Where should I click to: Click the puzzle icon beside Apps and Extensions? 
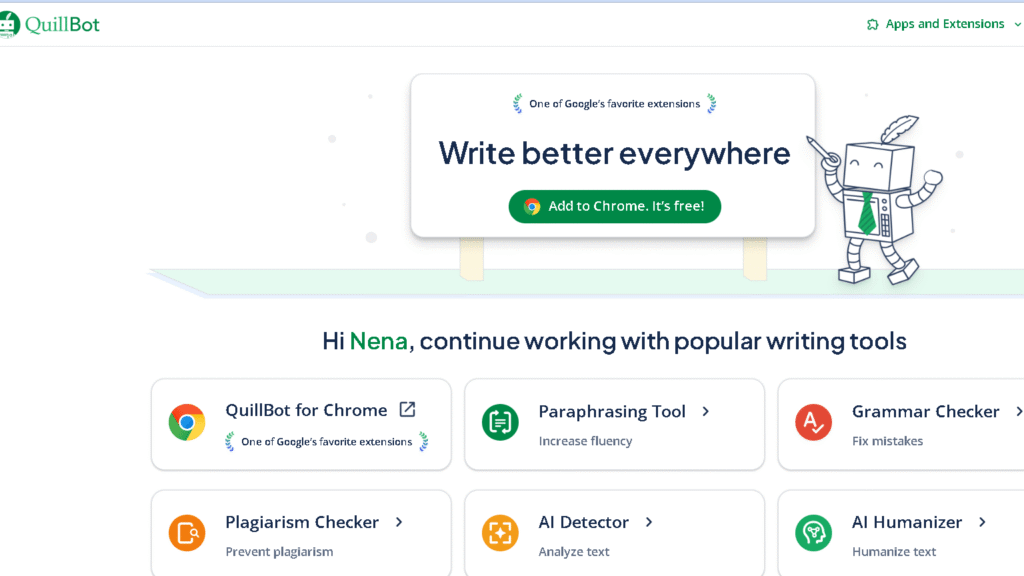pos(871,23)
